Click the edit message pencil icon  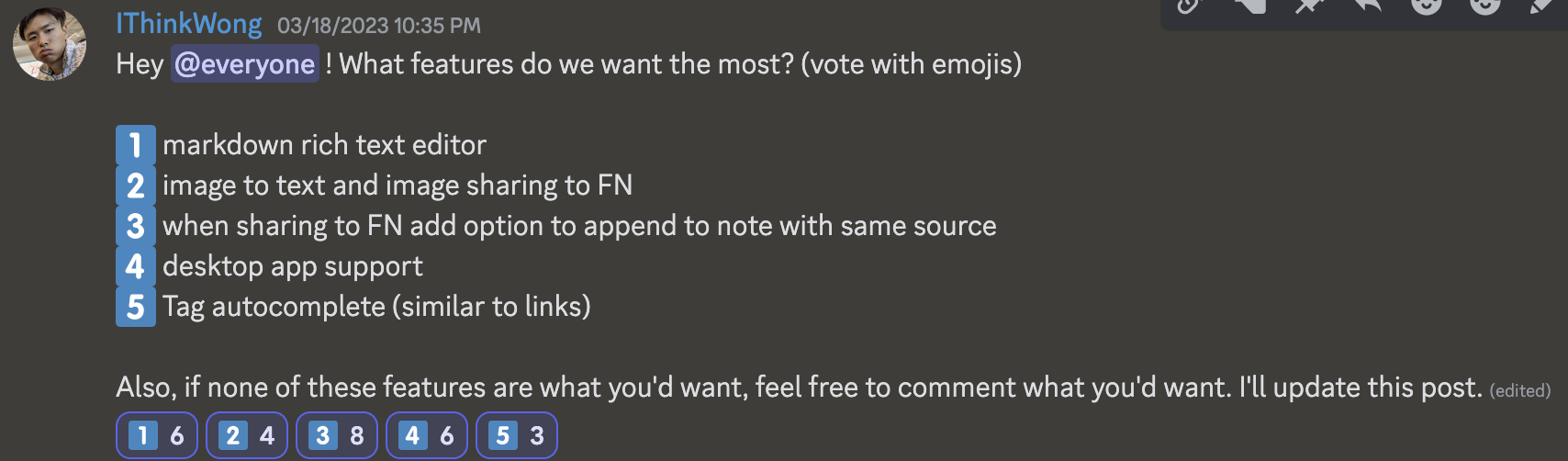(1540, 6)
